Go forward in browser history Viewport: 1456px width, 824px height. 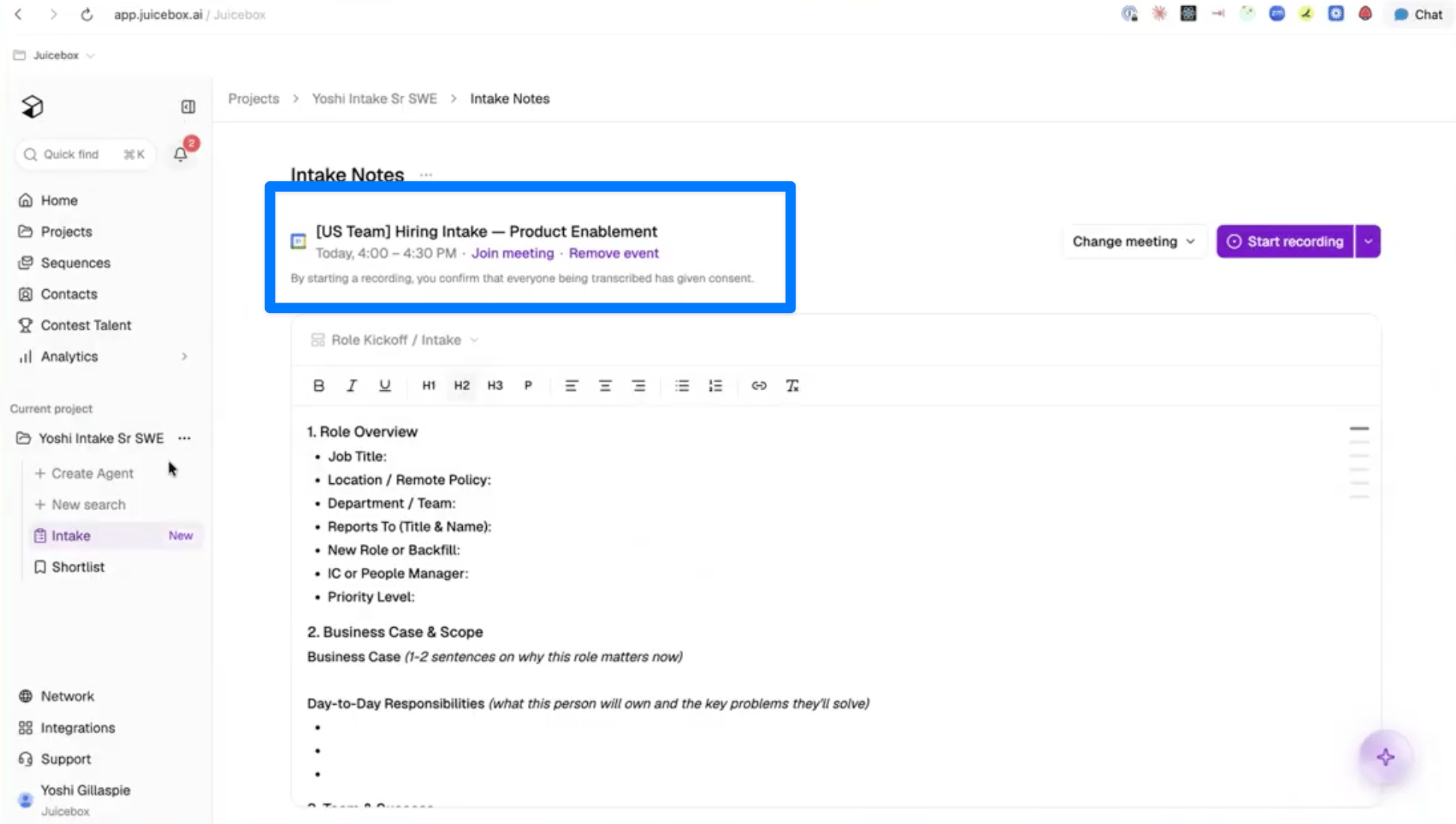tap(53, 14)
